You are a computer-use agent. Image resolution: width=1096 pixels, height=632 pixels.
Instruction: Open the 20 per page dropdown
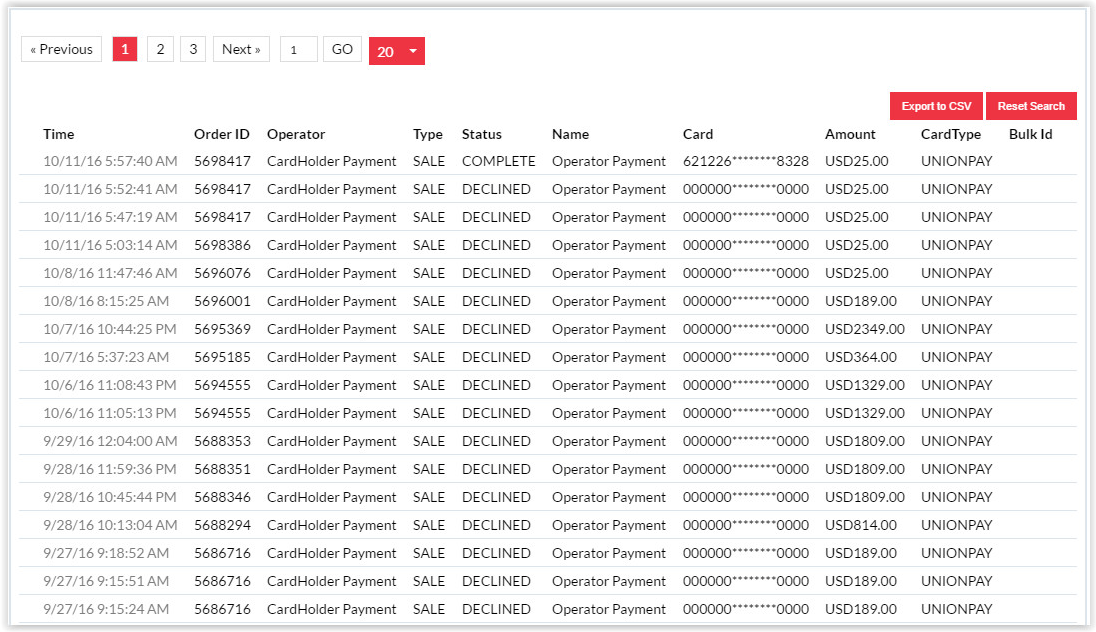coord(396,51)
